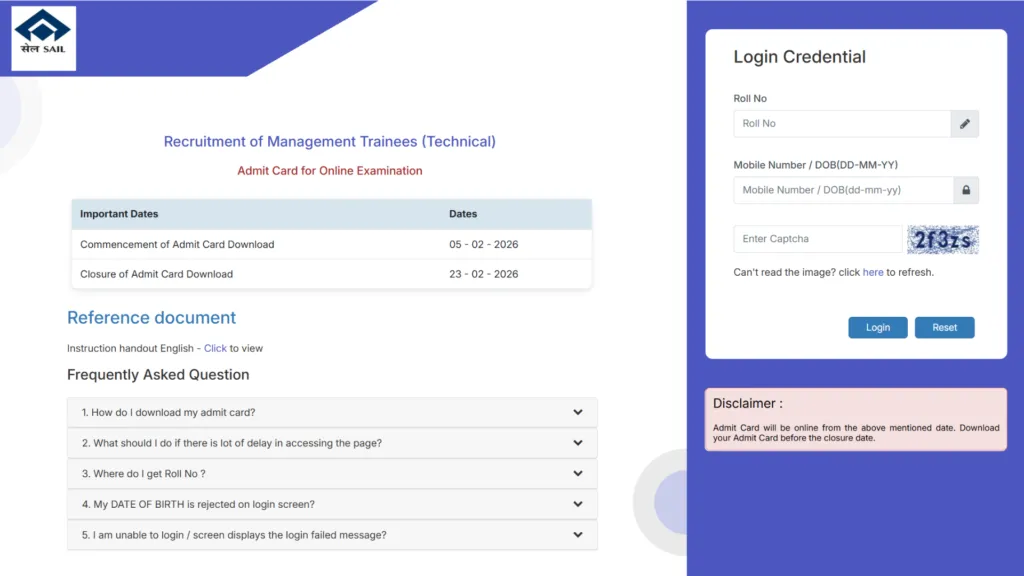Expand 'Where do I get Roll No?'

[332, 473]
